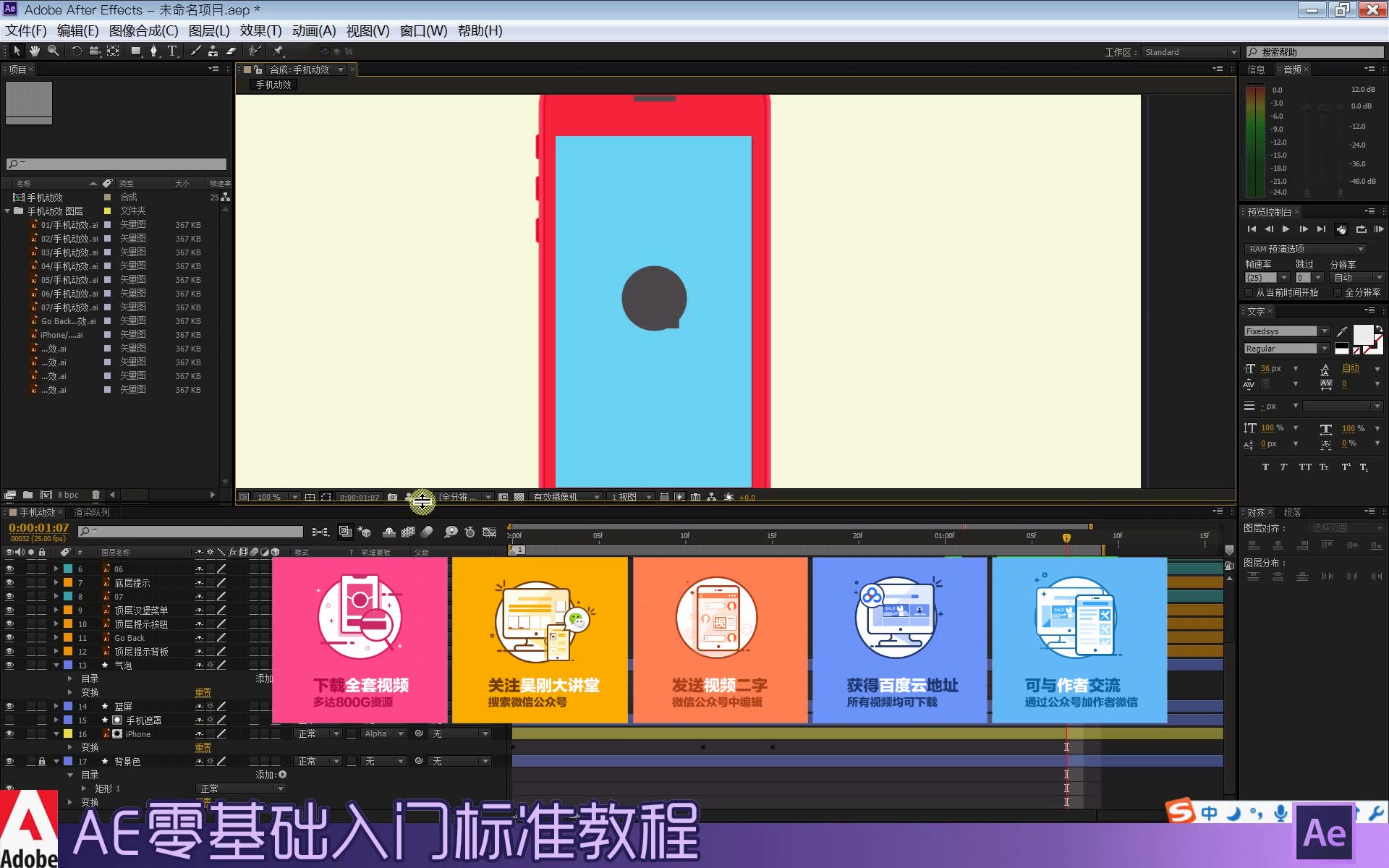
Task: Click the timeline current time display
Action: [38, 528]
